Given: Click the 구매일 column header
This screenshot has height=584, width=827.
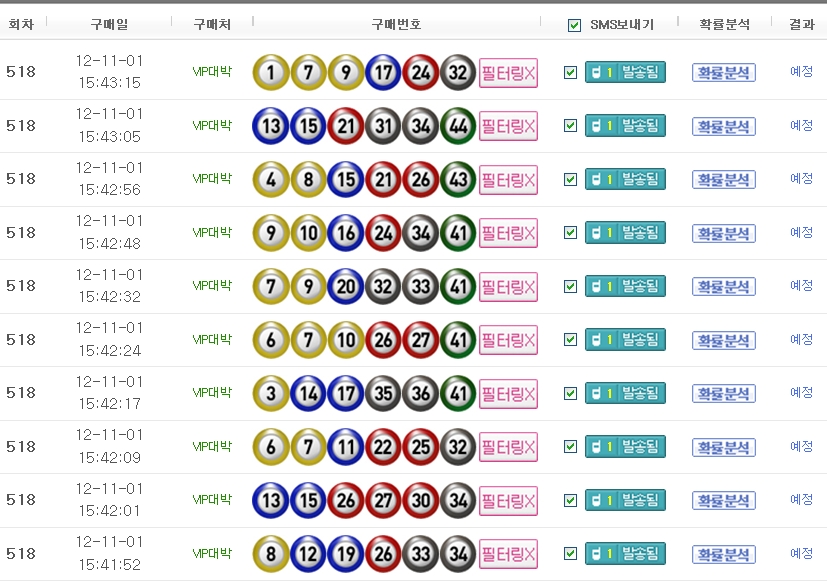Looking at the screenshot, I should pos(109,24).
